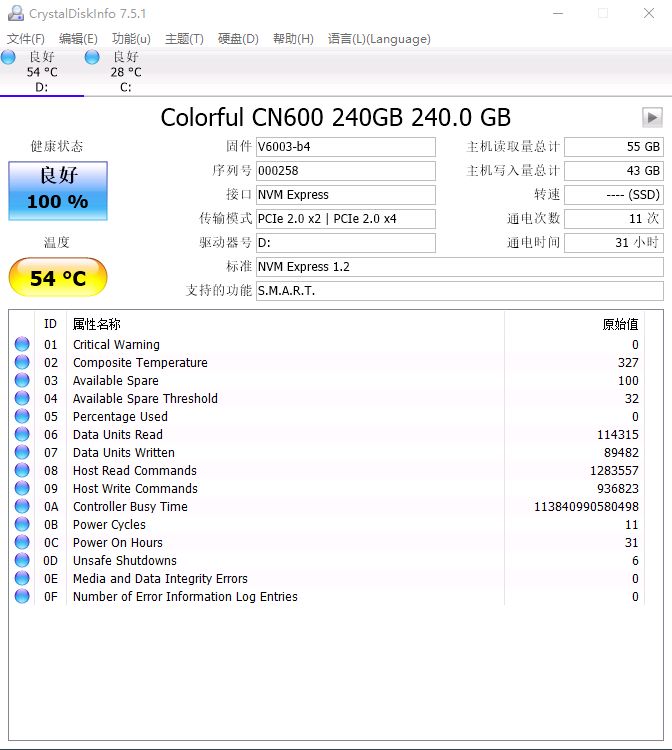
Task: Click the power on hours 31 小时 field
Action: coord(614,243)
